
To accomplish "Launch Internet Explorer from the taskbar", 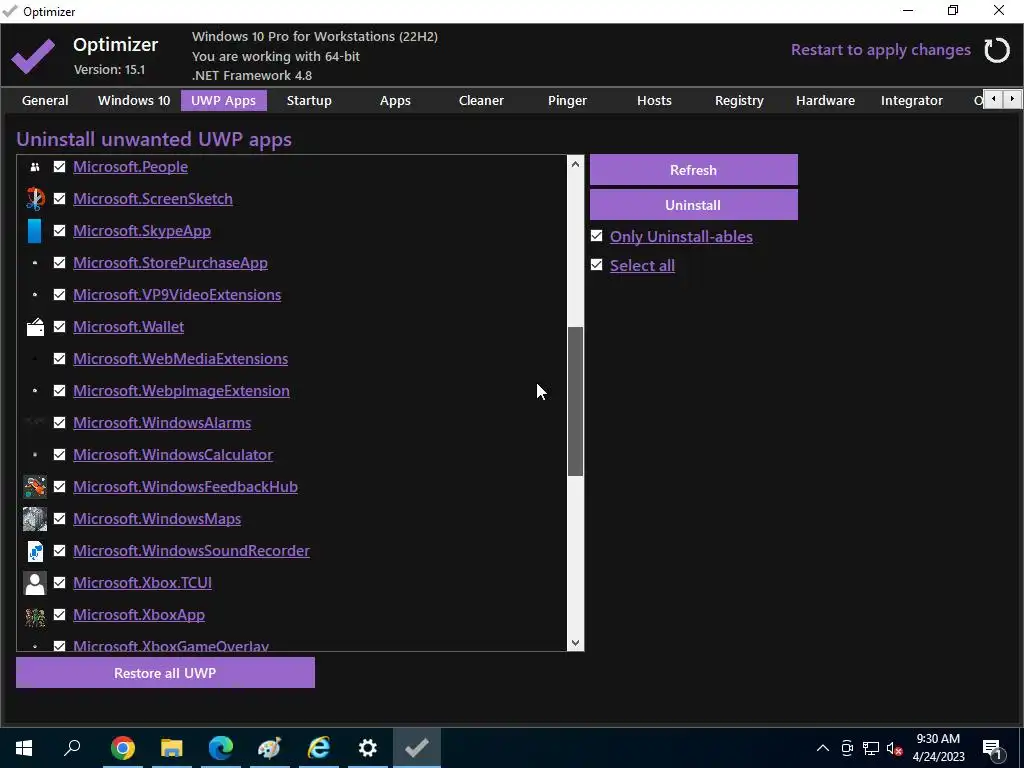I will point(319,748).
